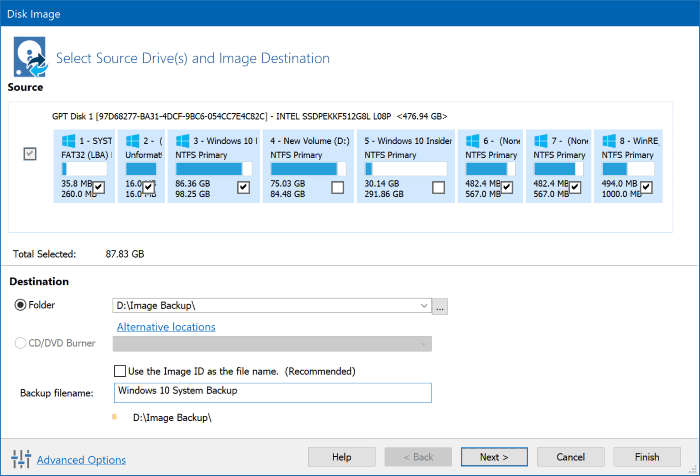Enable Use the Image ID as file name
This screenshot has width=700, height=476.
click(x=120, y=371)
